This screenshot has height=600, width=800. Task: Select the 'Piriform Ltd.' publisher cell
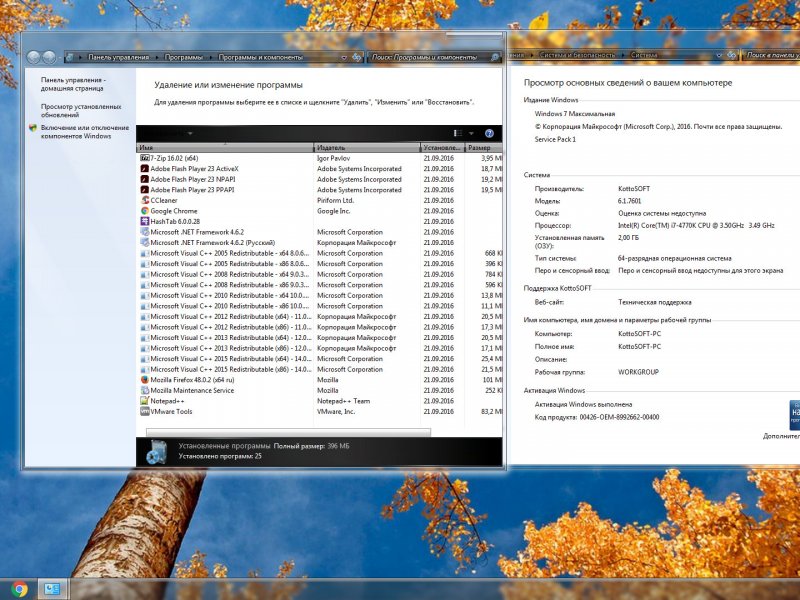point(335,201)
